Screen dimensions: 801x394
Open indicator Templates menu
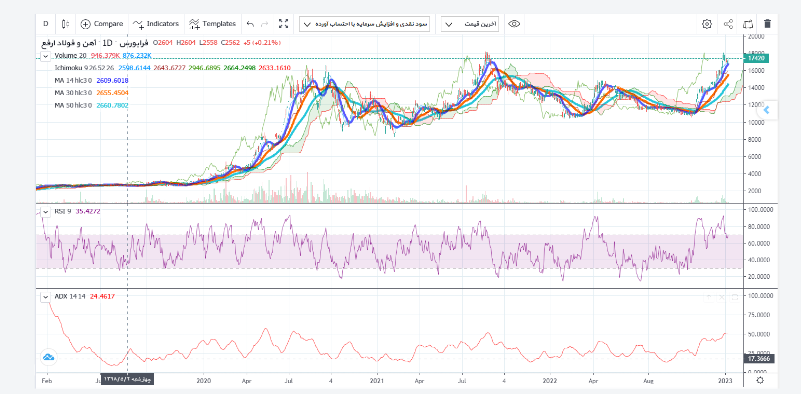[213, 24]
